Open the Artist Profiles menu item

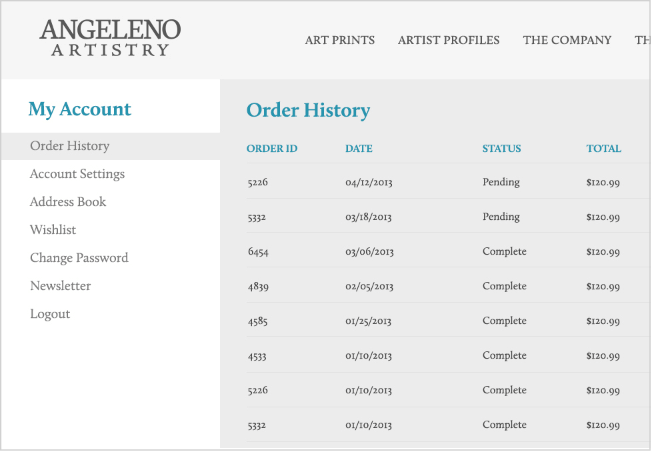coord(448,40)
